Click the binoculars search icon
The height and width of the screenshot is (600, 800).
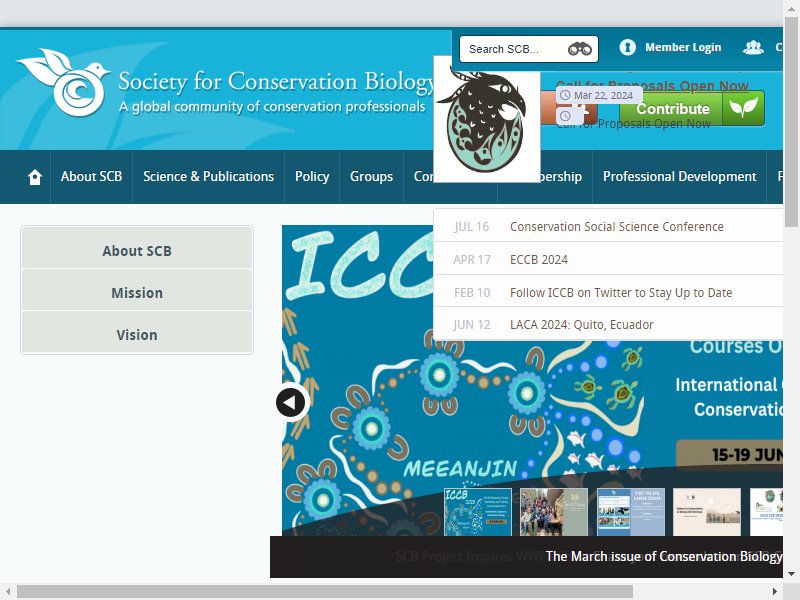pyautogui.click(x=580, y=49)
